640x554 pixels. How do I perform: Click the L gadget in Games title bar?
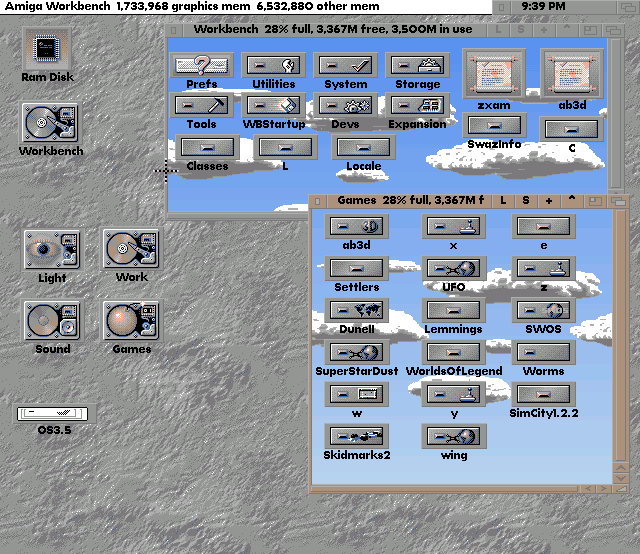click(x=503, y=201)
